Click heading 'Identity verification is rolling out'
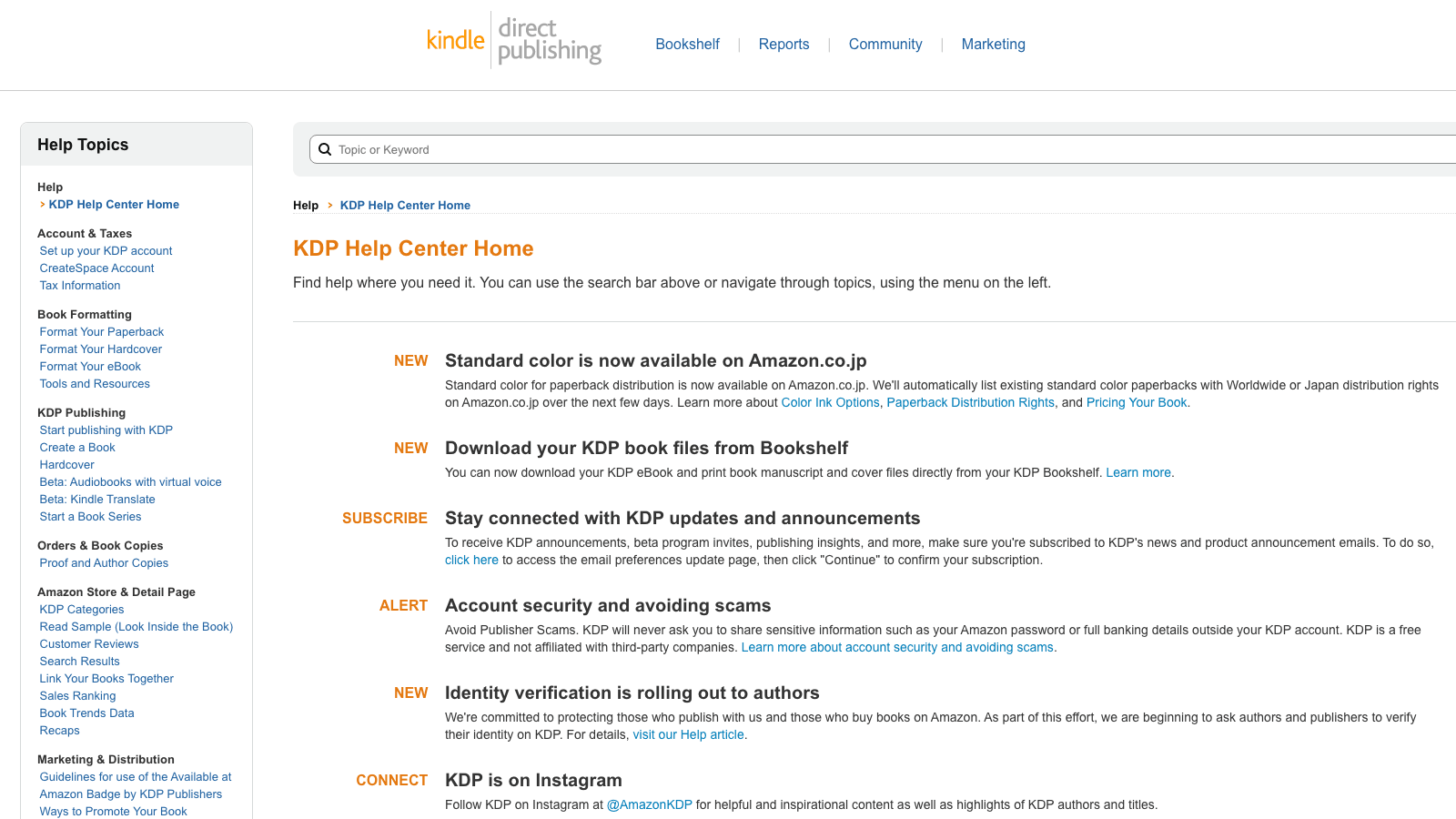This screenshot has width=1456, height=819. click(x=632, y=693)
